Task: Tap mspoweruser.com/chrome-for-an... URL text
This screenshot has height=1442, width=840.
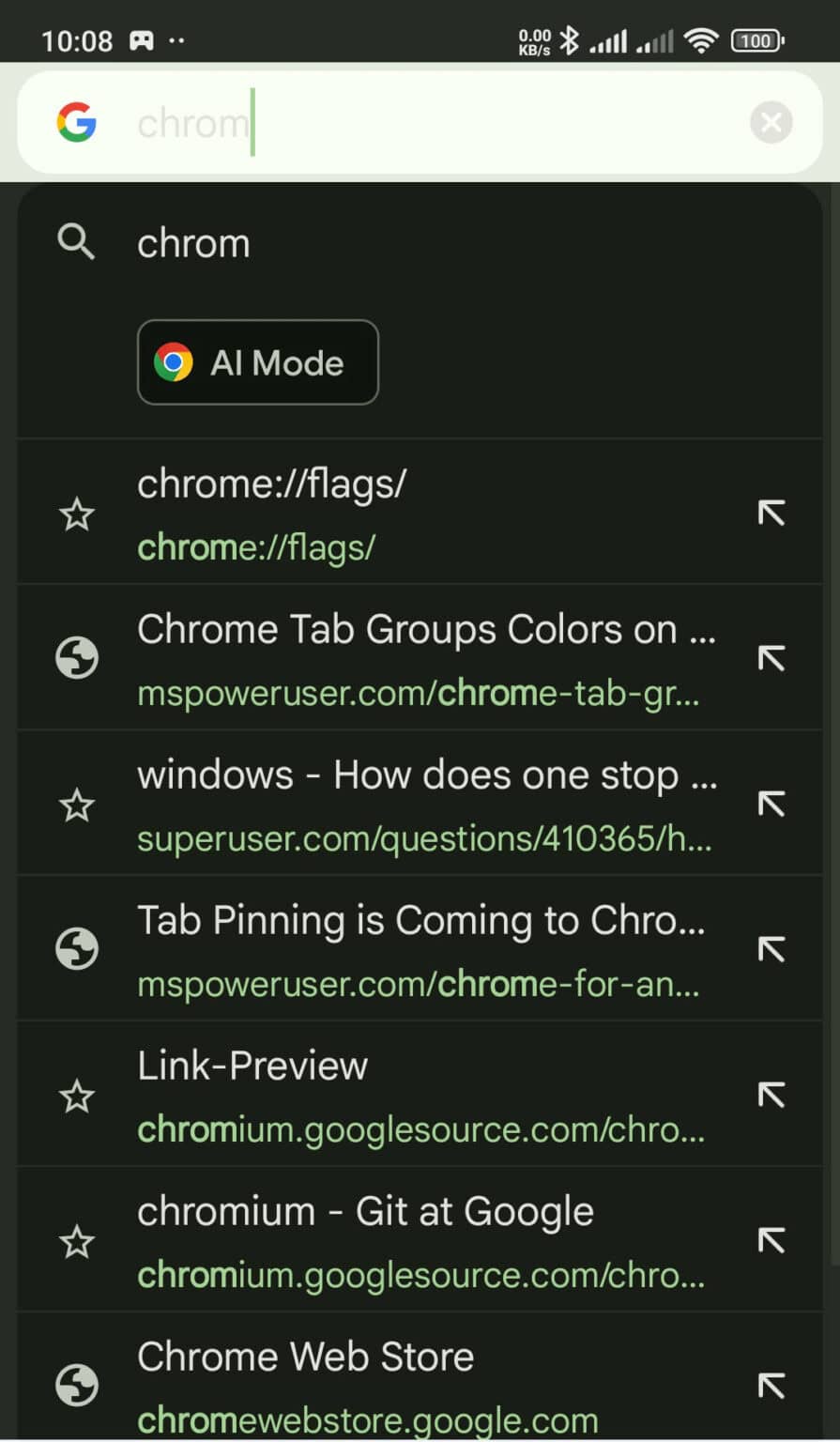Action: [x=419, y=984]
